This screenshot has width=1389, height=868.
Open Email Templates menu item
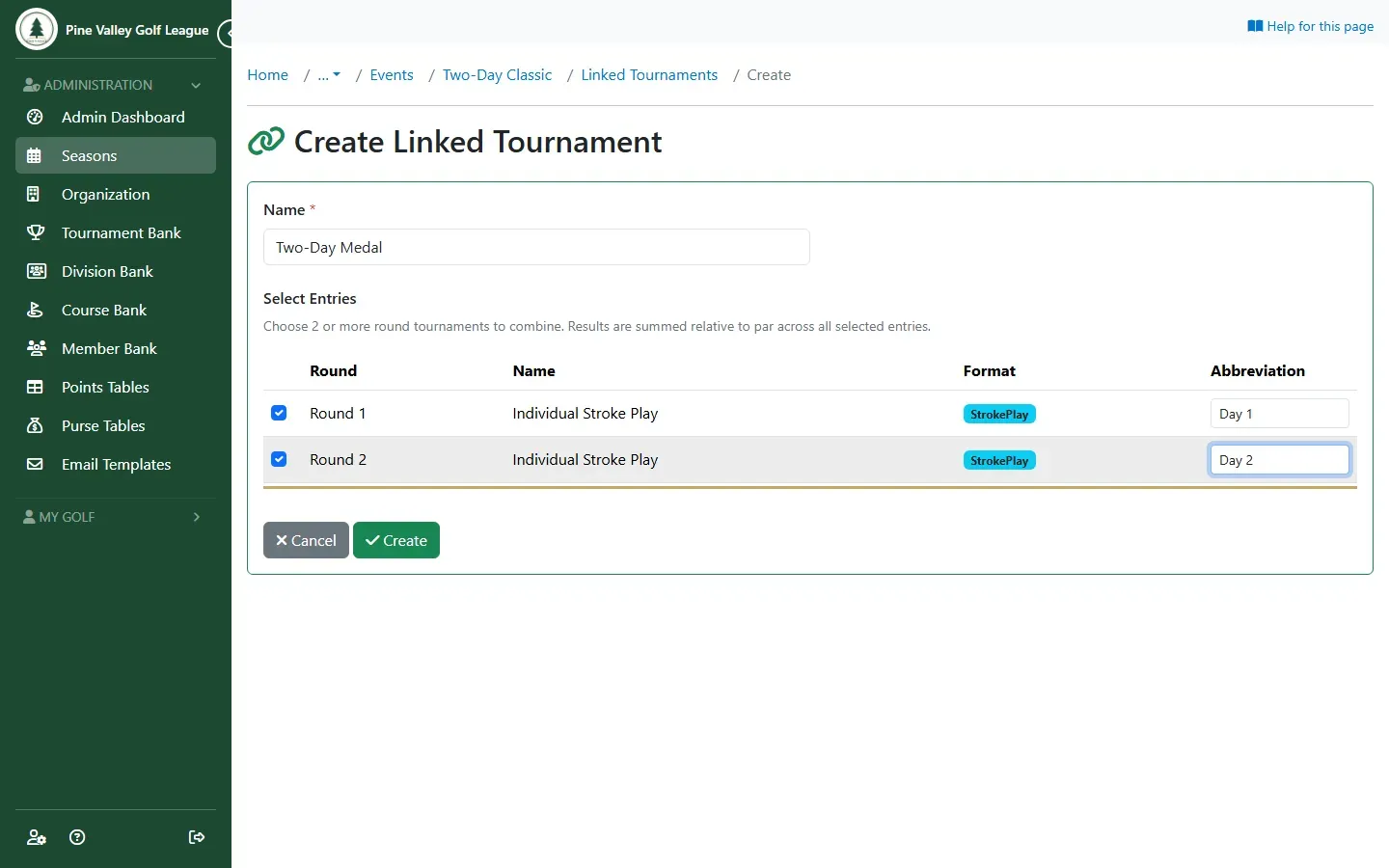tap(116, 464)
